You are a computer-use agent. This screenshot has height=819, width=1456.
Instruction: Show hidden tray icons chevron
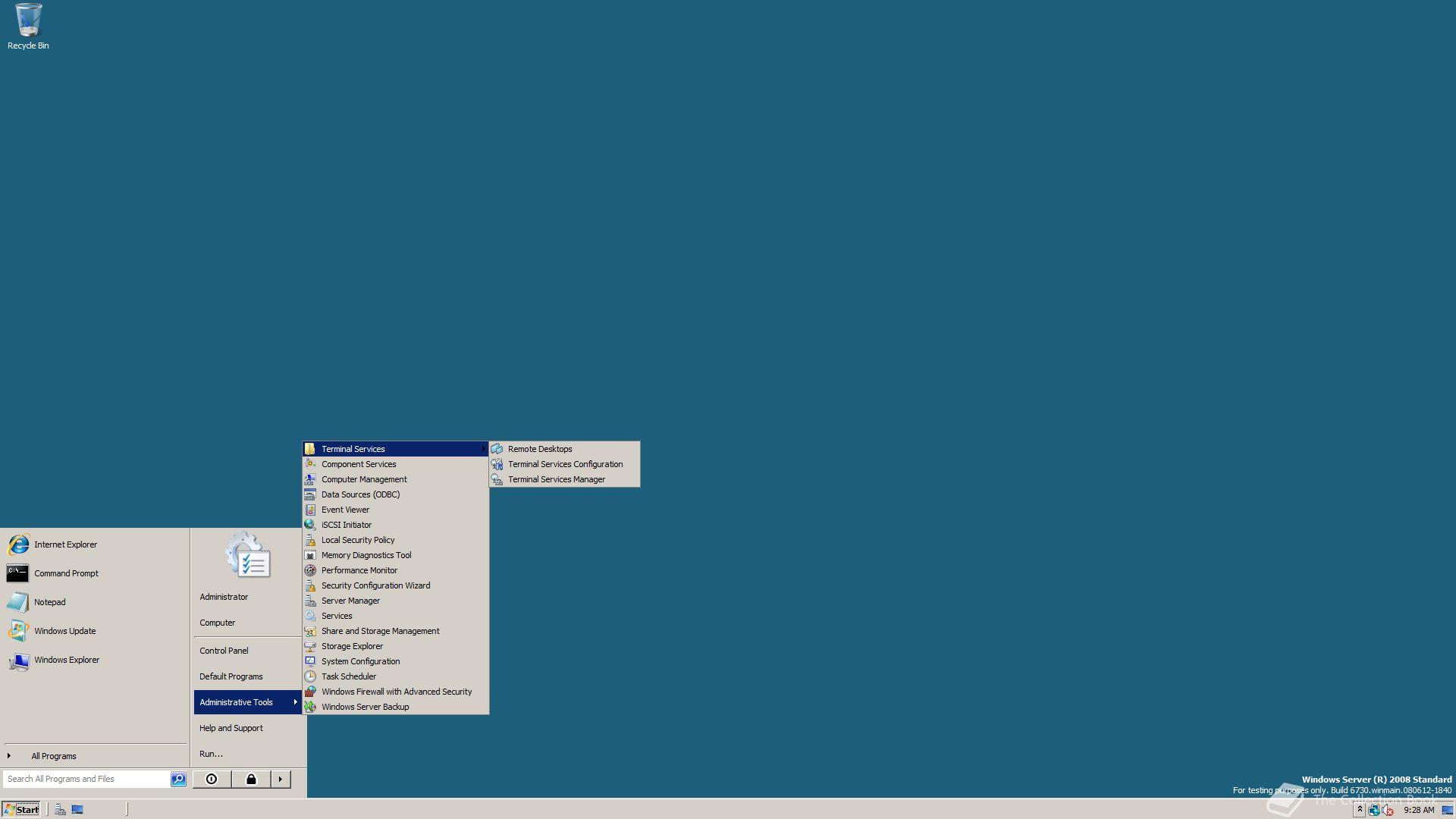point(1360,810)
